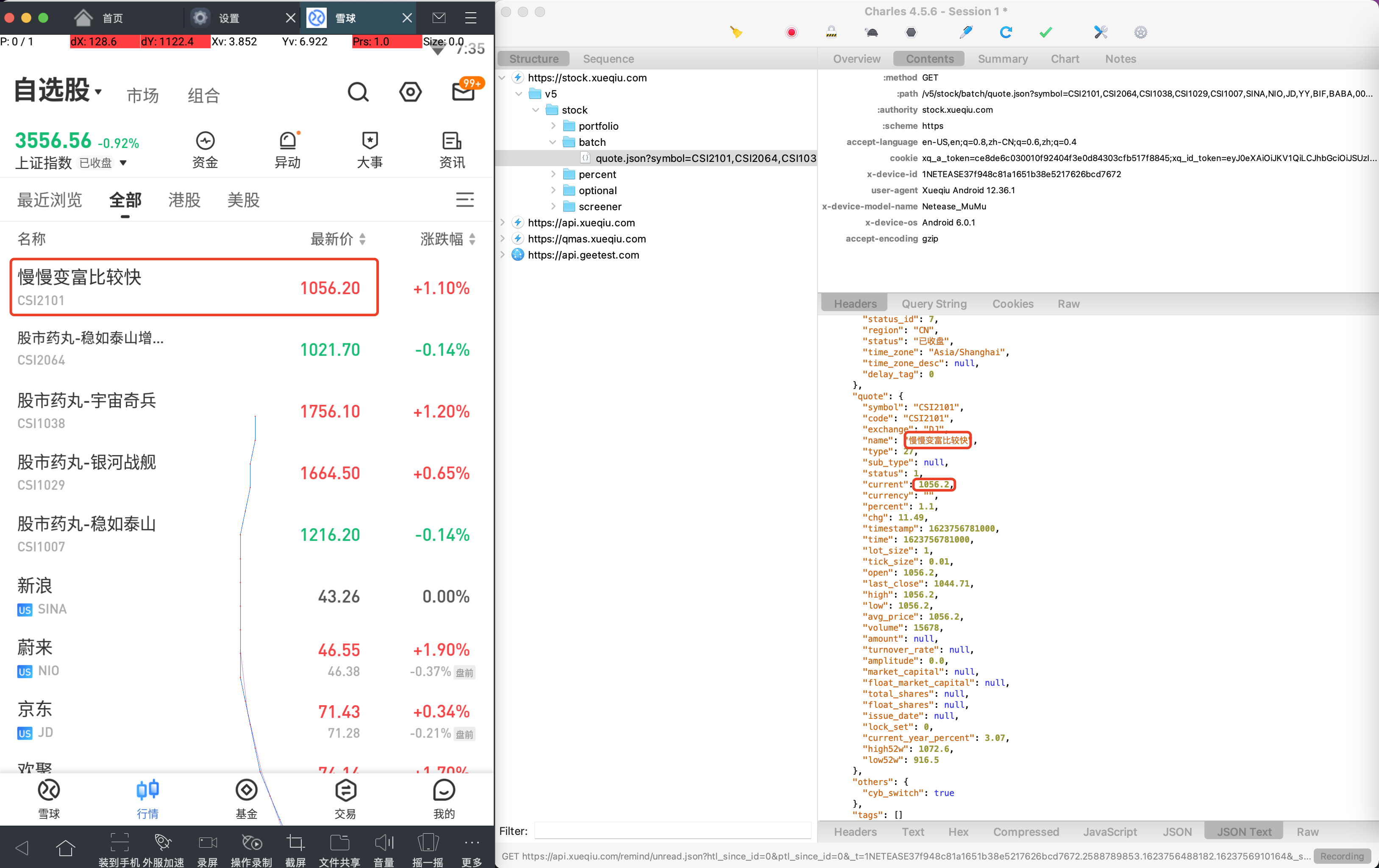Toggle throttling turtle icon in Charles
This screenshot has width=1379, height=868.
point(871,33)
